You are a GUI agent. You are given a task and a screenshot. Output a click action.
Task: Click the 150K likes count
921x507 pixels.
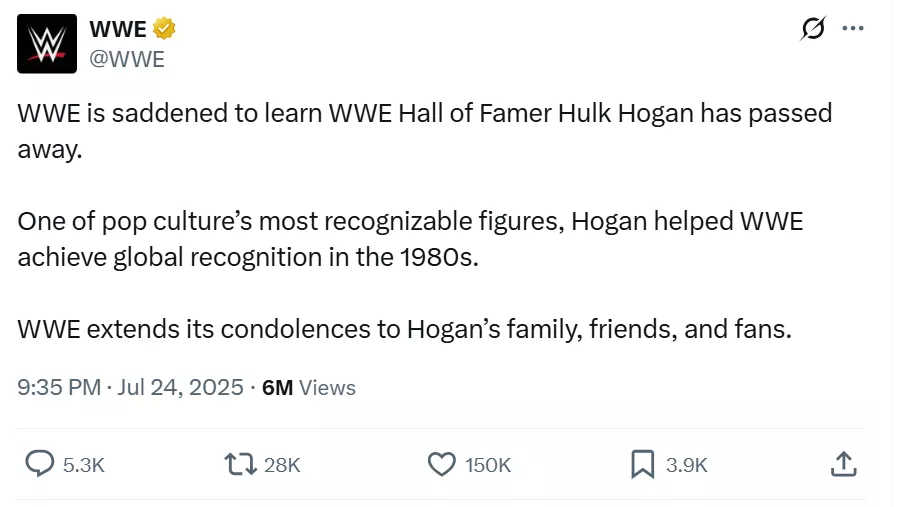pos(488,465)
